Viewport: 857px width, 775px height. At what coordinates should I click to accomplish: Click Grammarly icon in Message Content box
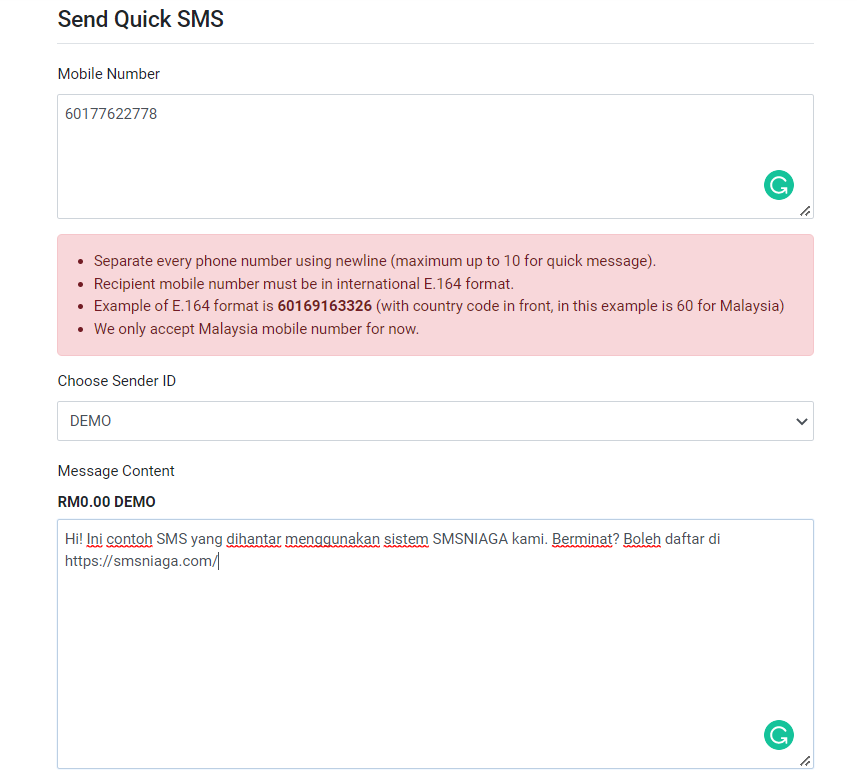tap(778, 735)
